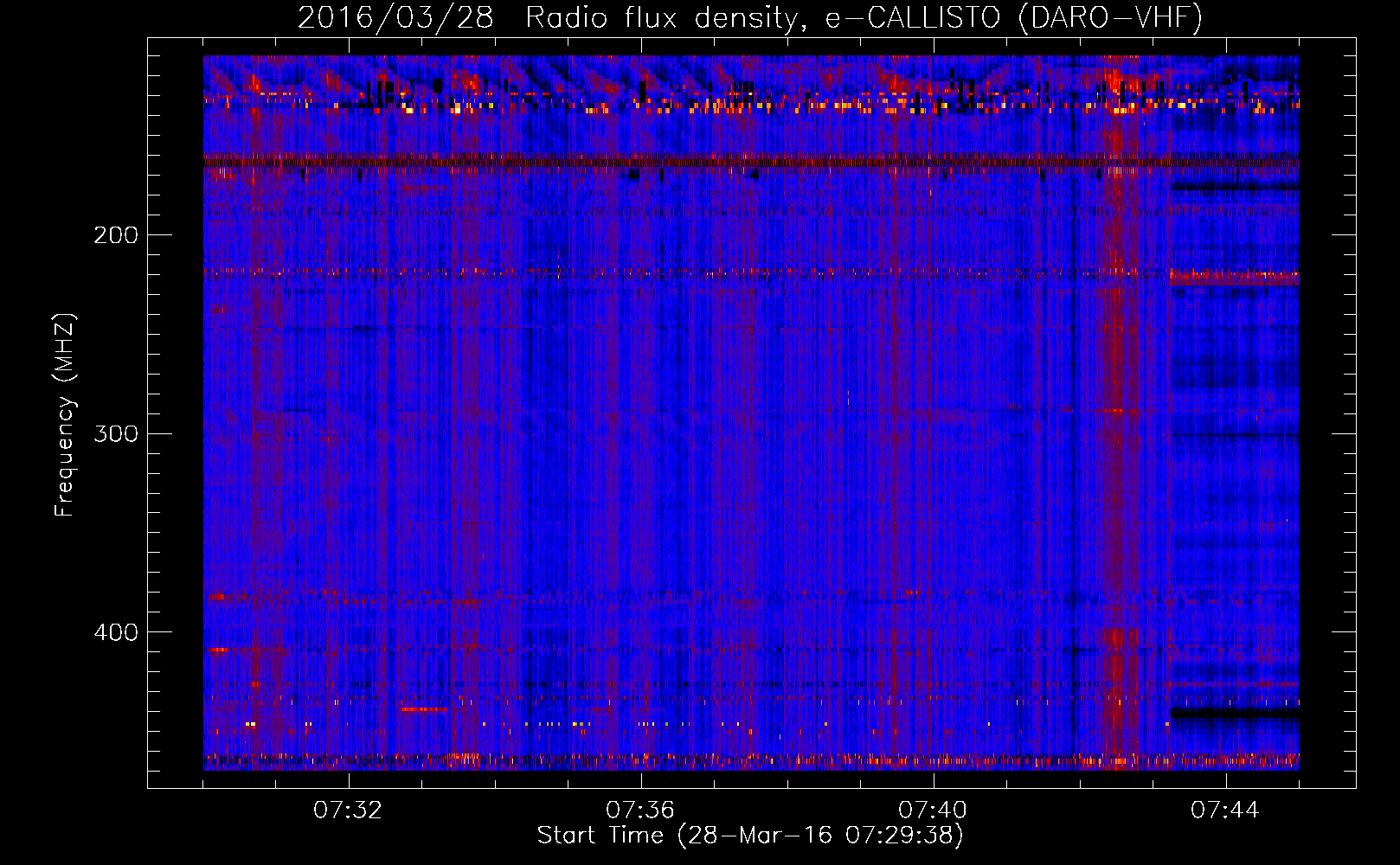Click the "Radio flux density" title text

660,17
